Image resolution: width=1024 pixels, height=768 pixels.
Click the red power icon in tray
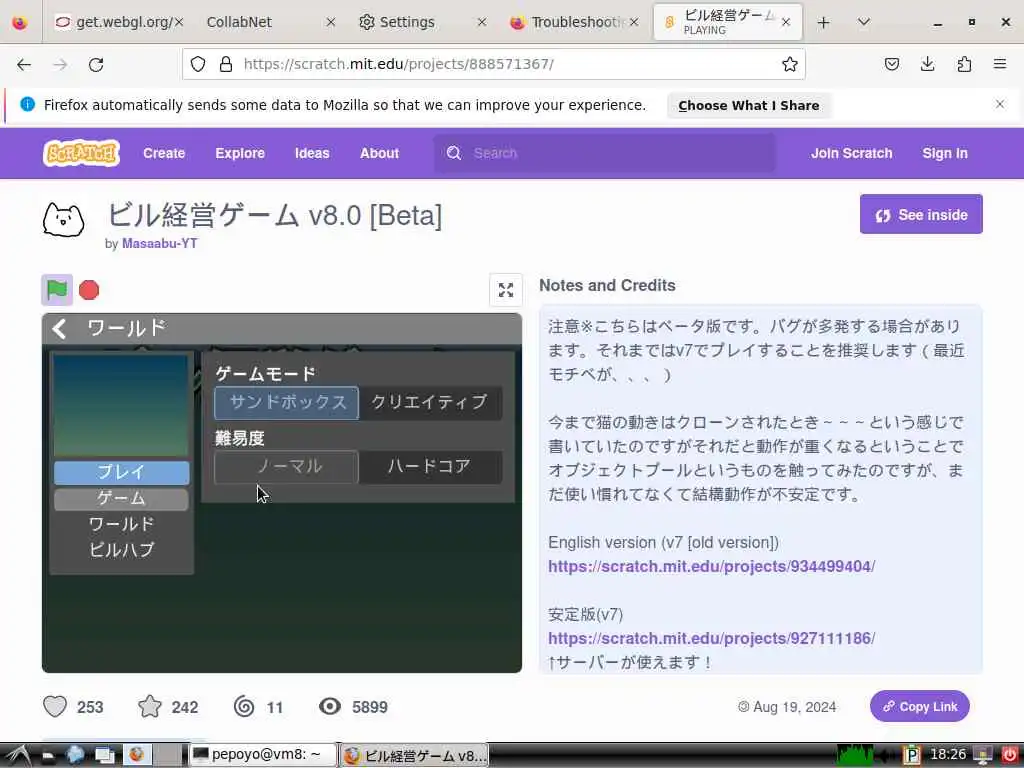pos(1009,755)
